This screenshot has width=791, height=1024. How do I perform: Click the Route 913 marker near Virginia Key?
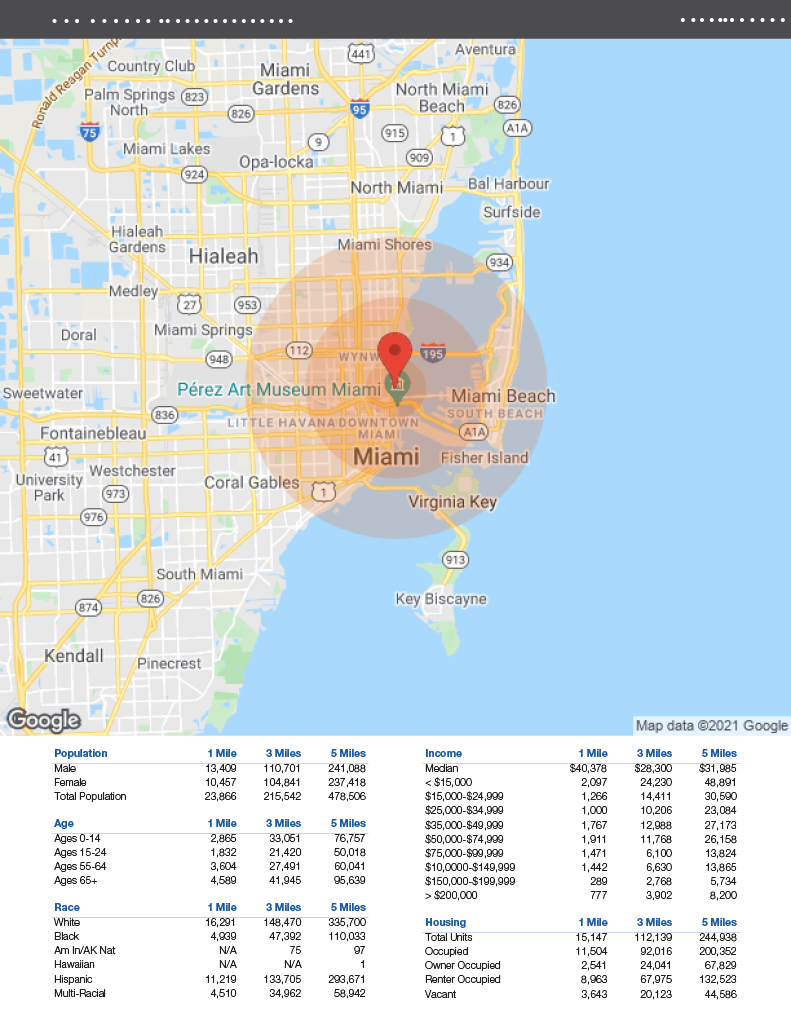456,559
